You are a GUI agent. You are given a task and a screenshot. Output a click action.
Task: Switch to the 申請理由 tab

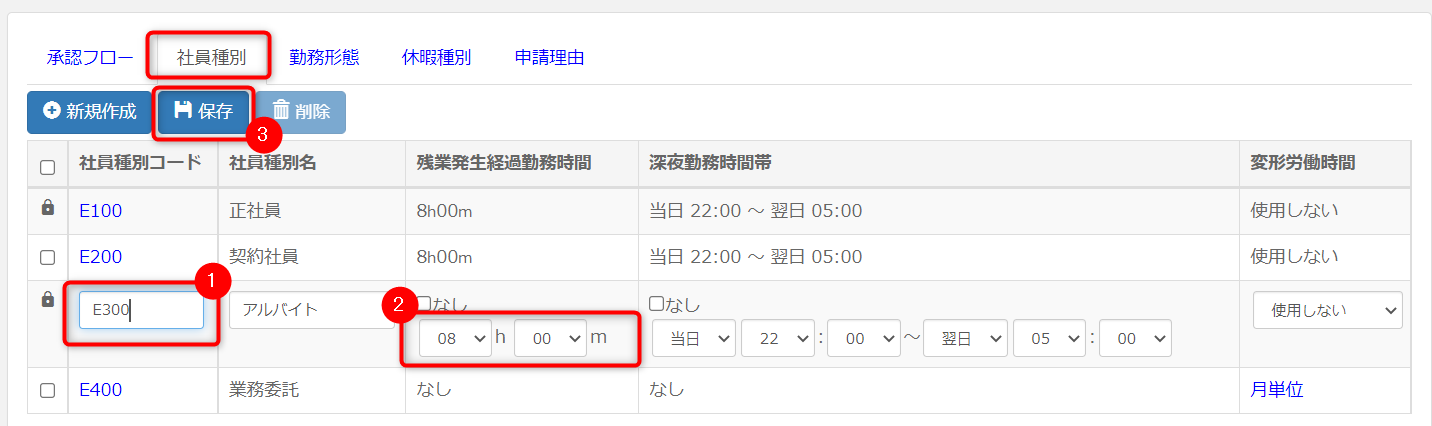coord(549,57)
